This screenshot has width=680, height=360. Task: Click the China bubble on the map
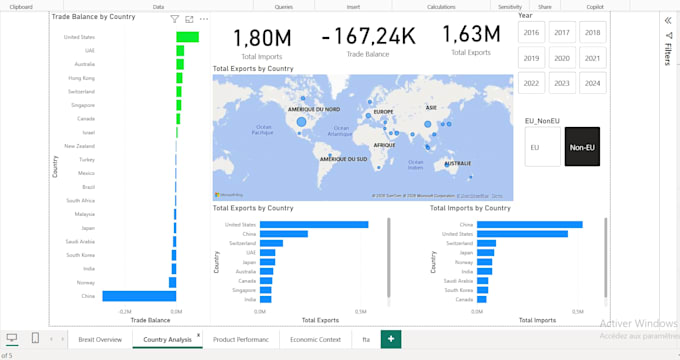click(428, 124)
